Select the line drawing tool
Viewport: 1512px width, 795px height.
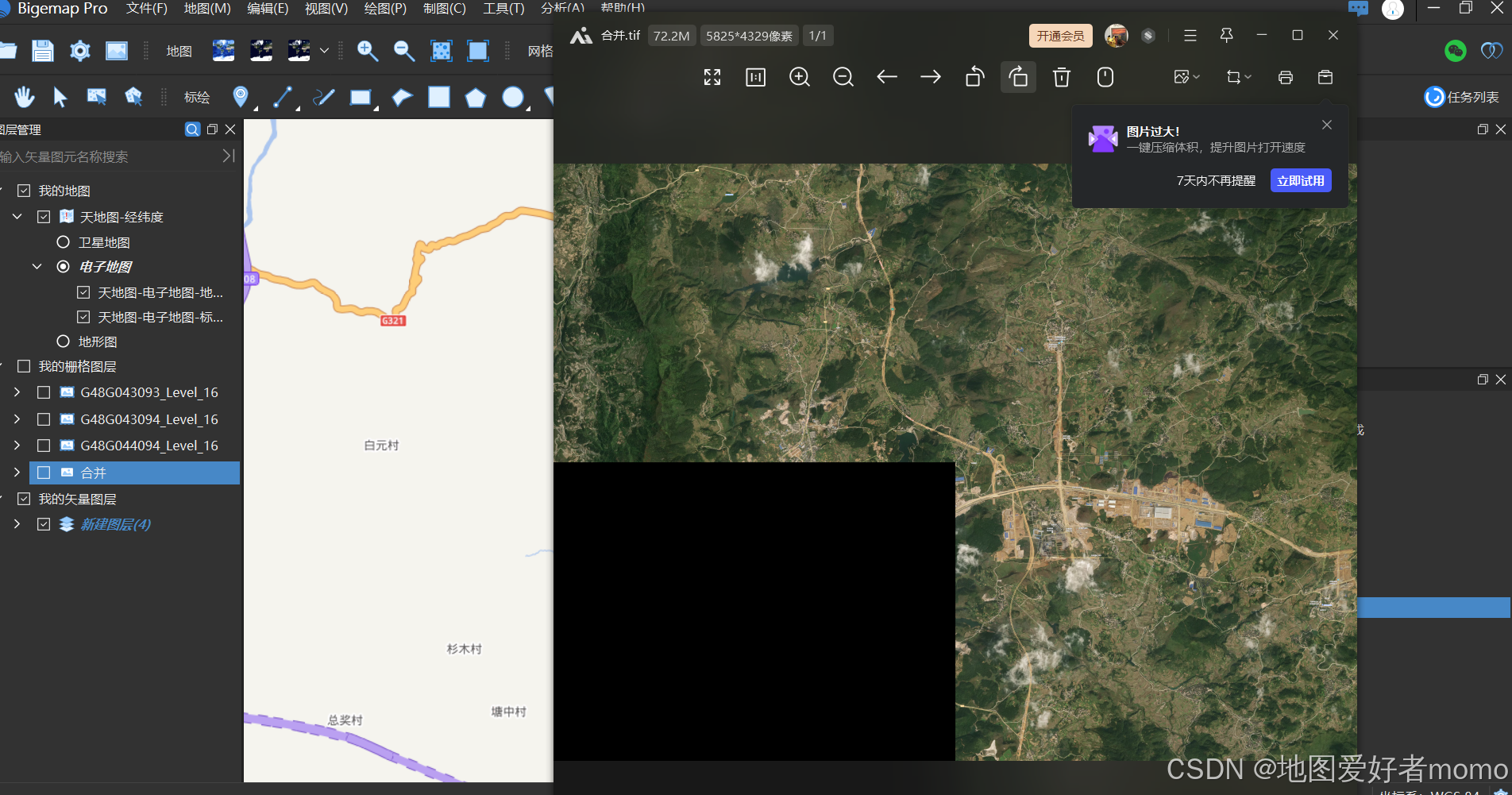click(282, 97)
